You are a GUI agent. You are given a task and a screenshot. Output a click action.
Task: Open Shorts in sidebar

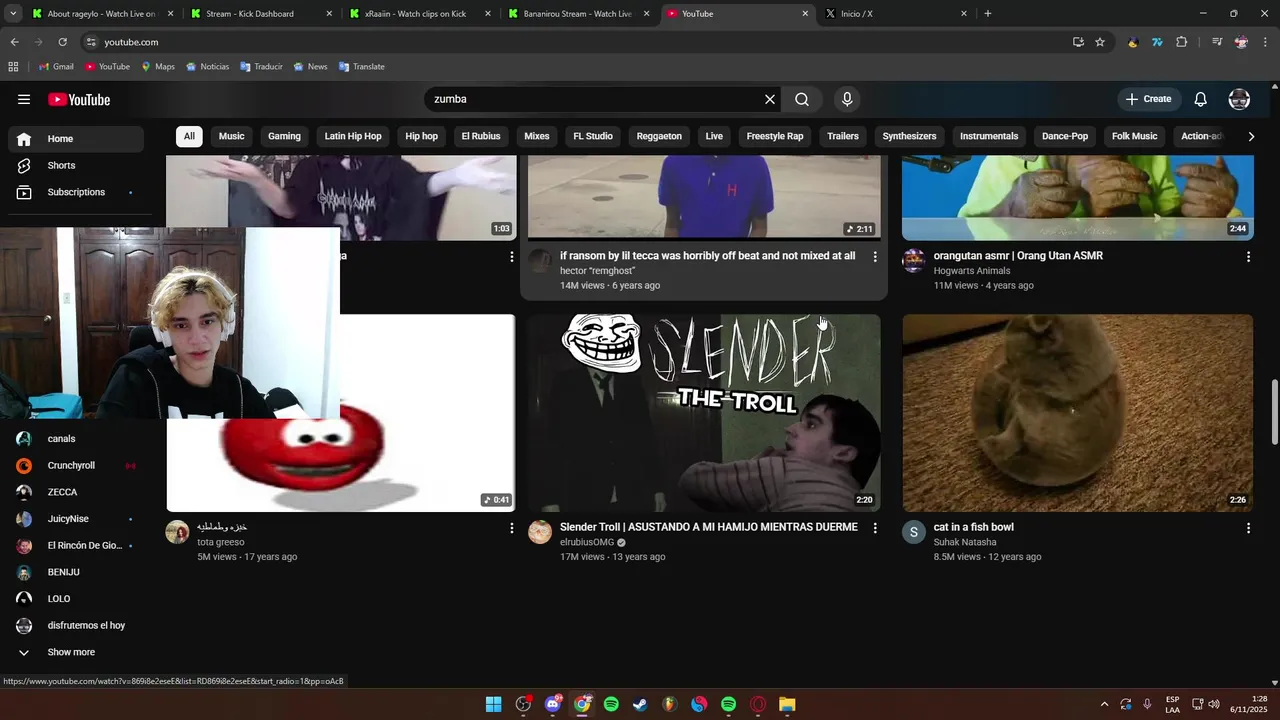click(75, 165)
